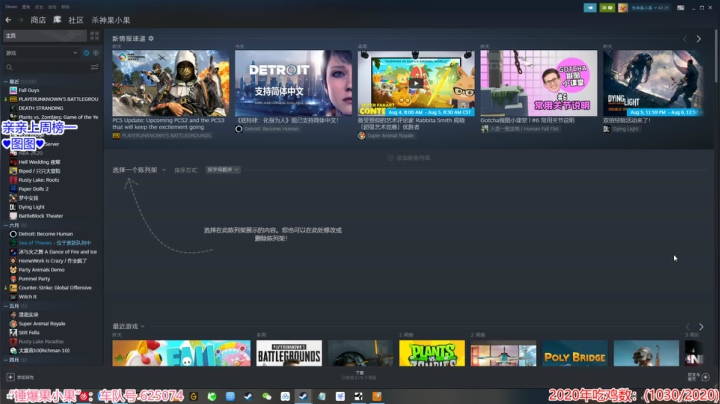
Task: Toggle sort by recent activity clock icon
Action: pyautogui.click(x=86, y=53)
